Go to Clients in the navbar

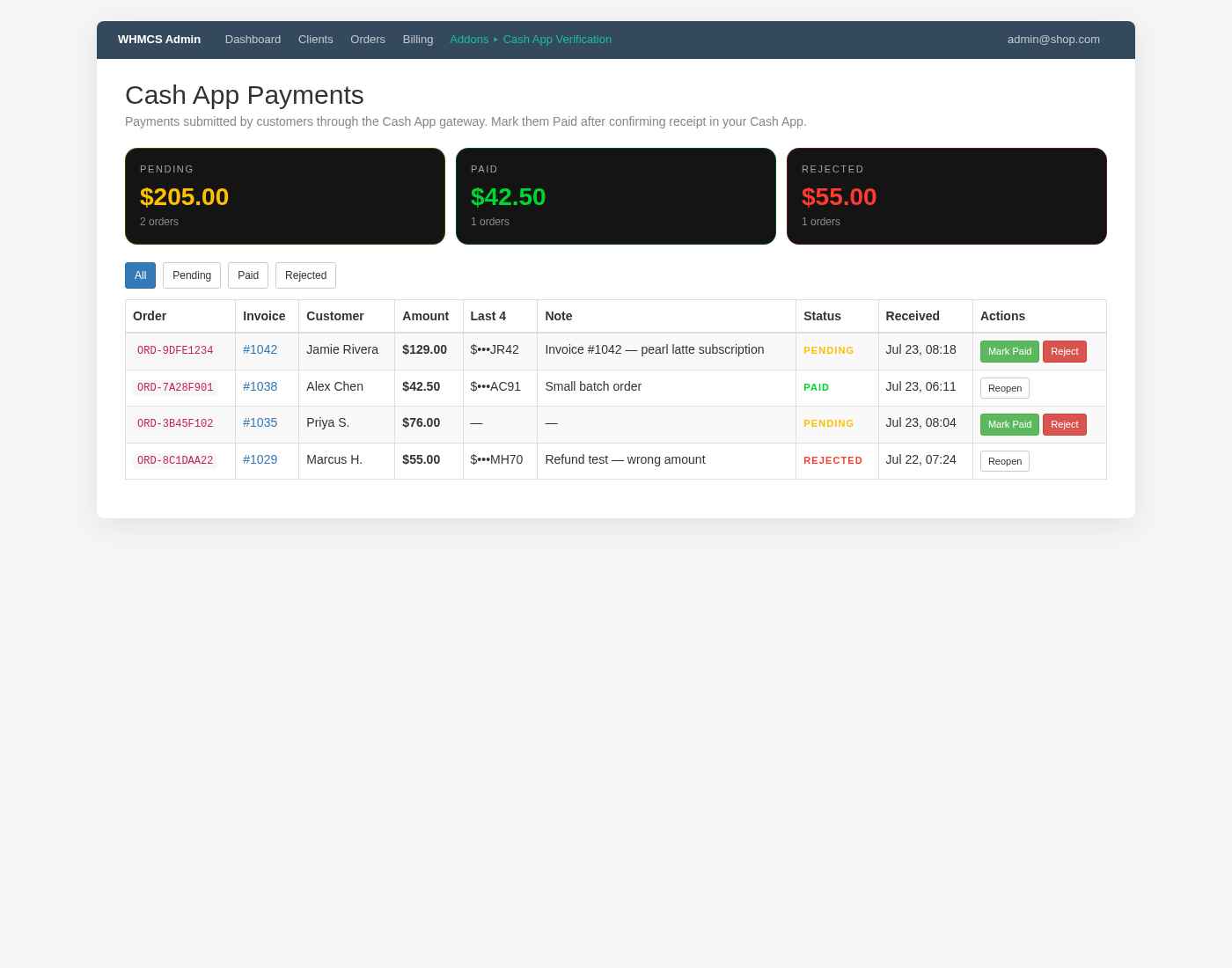click(315, 40)
